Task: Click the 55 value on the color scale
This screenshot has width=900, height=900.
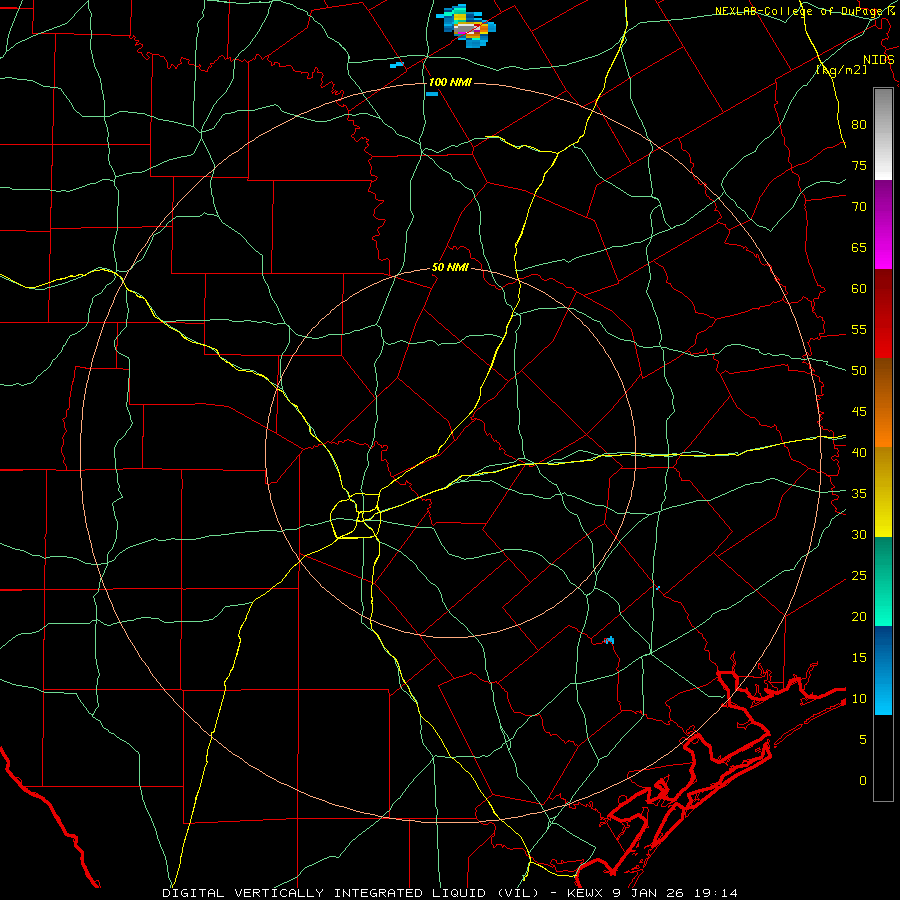Action: pos(859,329)
